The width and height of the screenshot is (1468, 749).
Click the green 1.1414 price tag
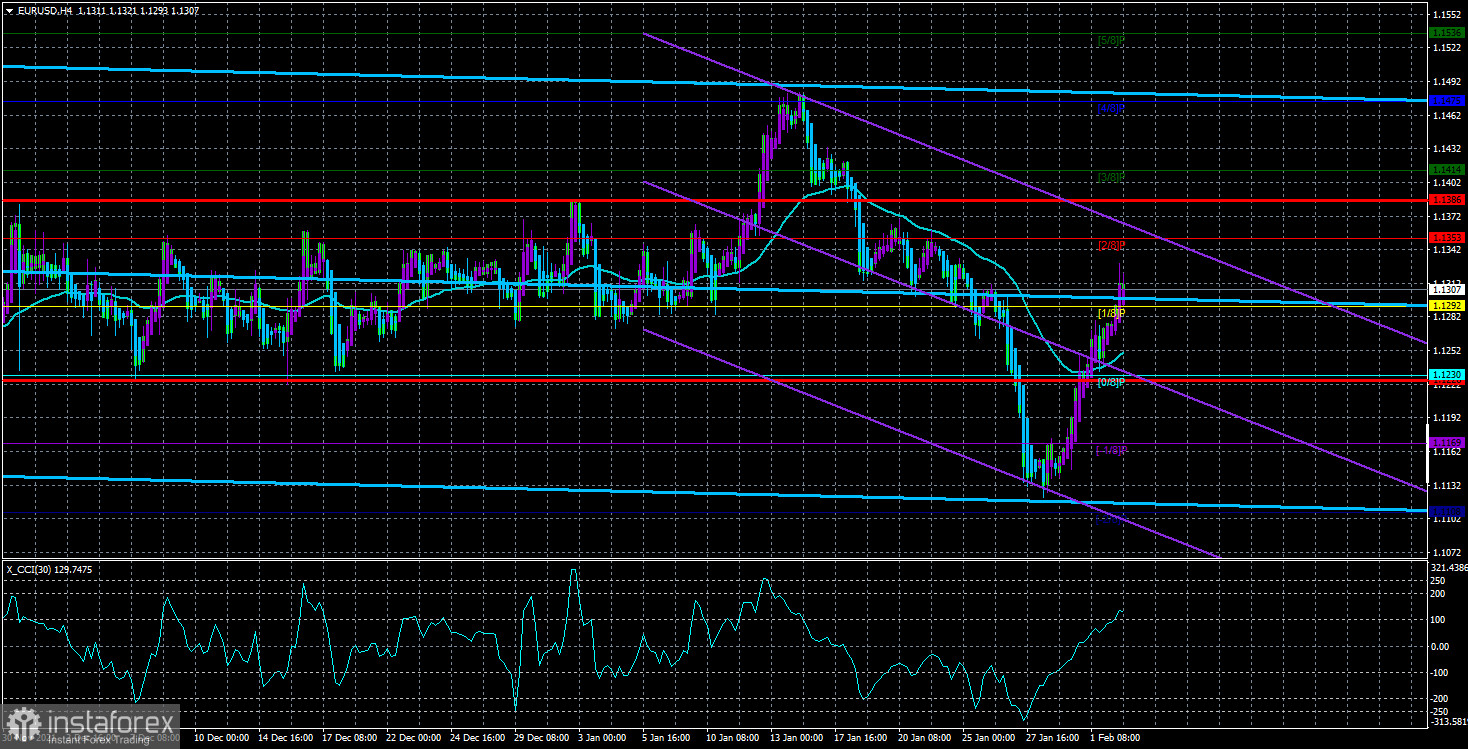(x=1446, y=169)
